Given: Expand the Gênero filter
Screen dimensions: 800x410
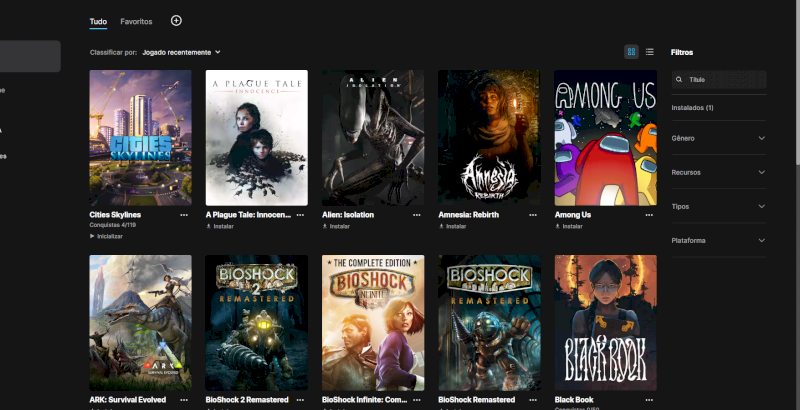Looking at the screenshot, I should tap(719, 138).
